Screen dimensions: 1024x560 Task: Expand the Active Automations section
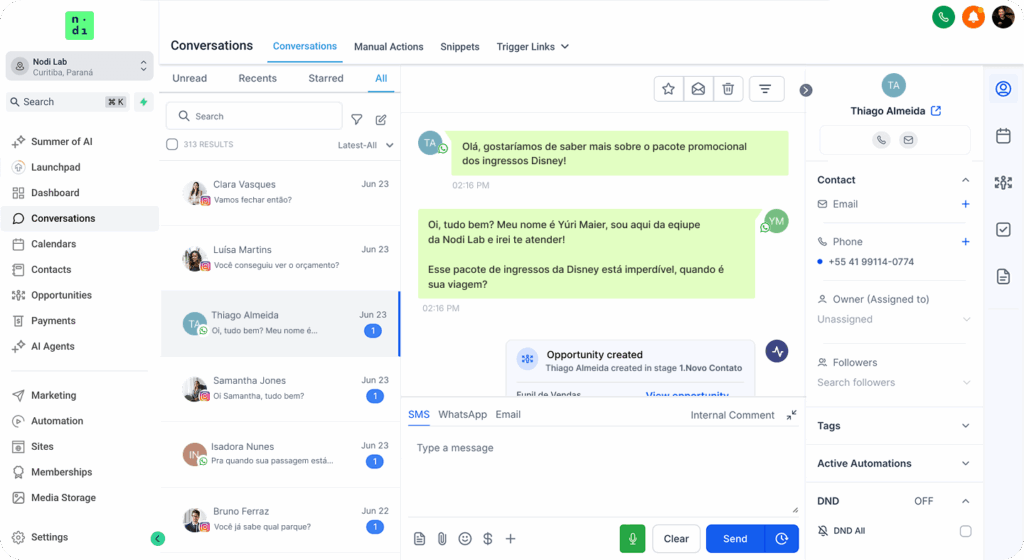[x=965, y=464]
